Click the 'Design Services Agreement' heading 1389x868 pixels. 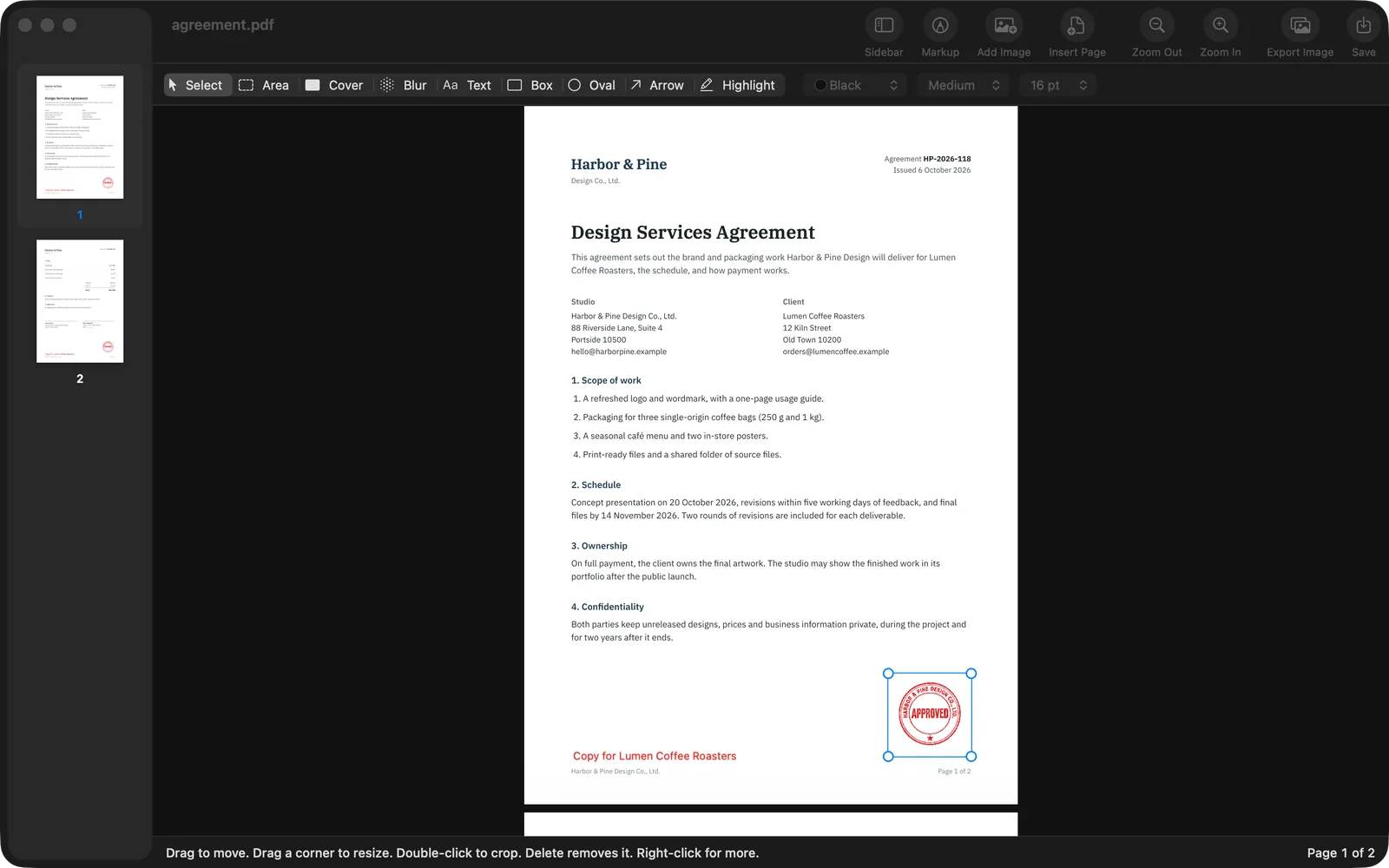point(693,232)
